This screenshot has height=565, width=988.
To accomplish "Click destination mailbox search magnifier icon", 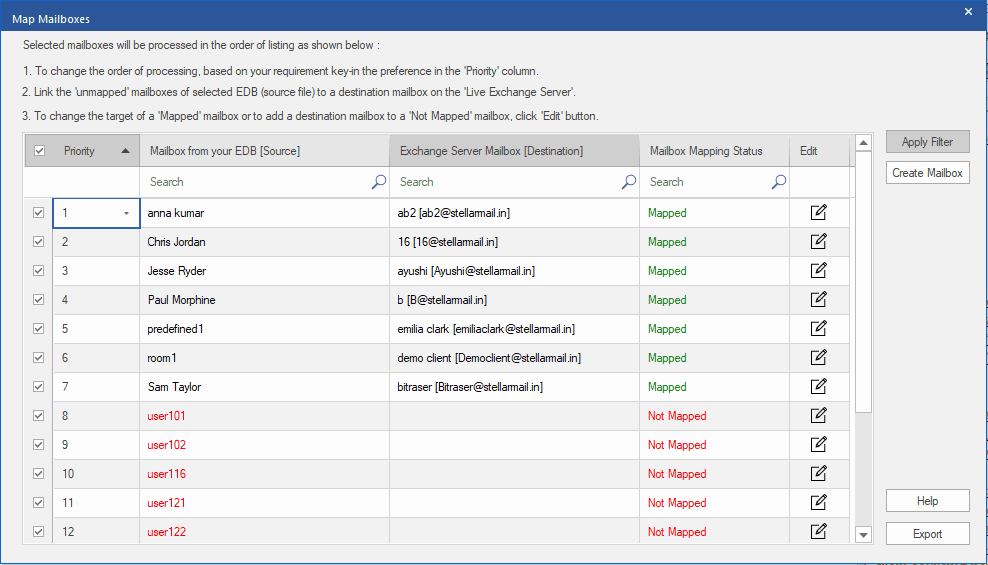I will tap(628, 182).
